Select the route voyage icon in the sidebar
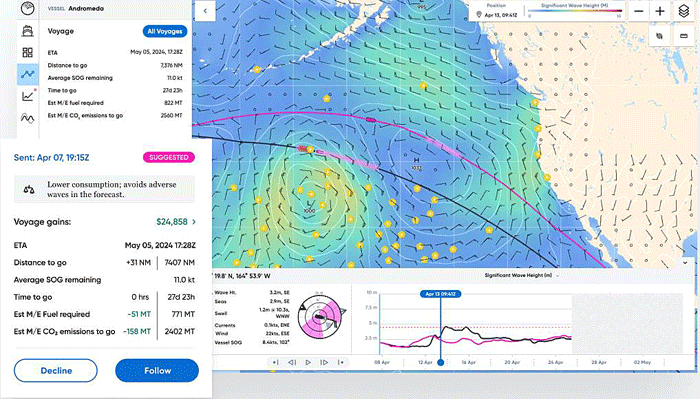This screenshot has width=700, height=399. point(27,74)
